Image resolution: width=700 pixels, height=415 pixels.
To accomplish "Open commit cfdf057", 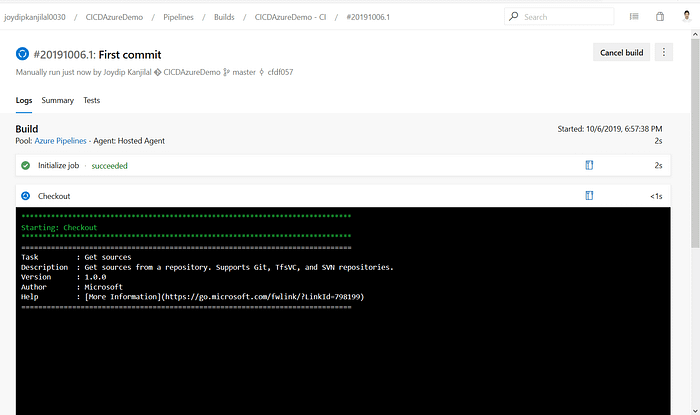I will click(x=280, y=72).
